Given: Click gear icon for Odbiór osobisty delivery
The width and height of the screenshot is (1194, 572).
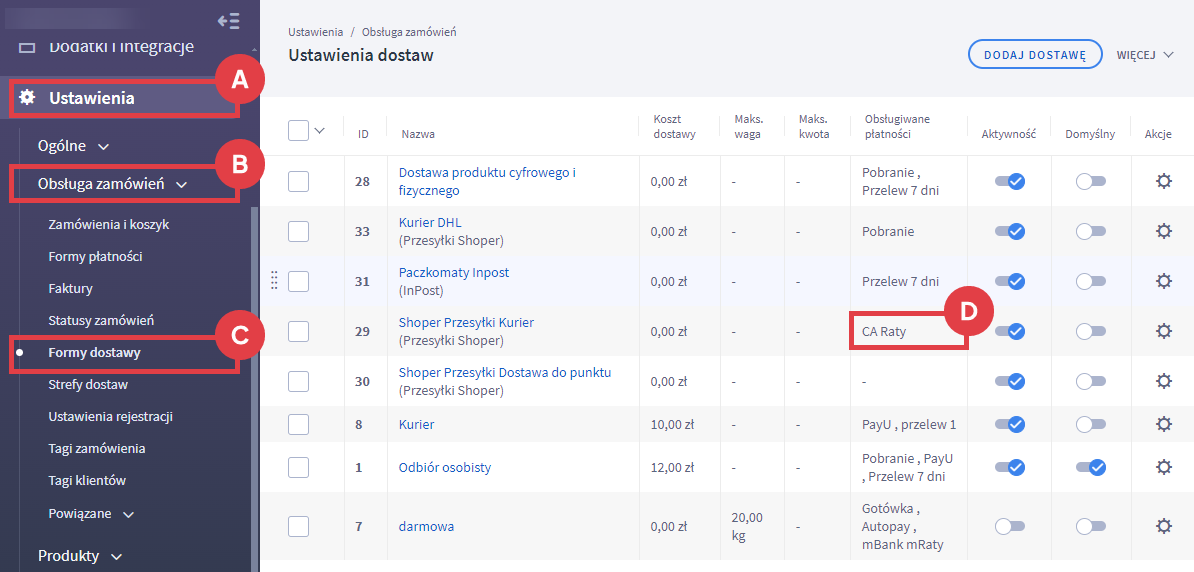Looking at the screenshot, I should click(x=1163, y=467).
